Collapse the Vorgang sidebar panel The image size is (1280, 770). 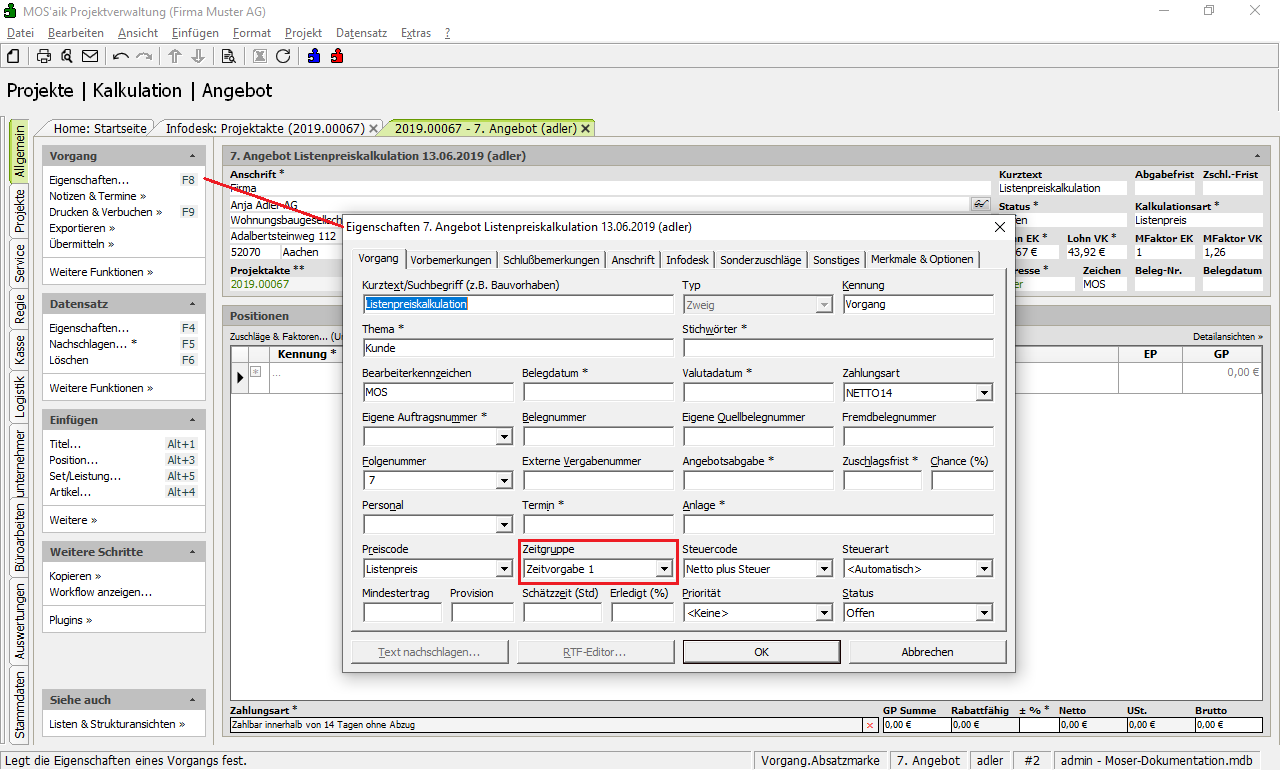click(192, 157)
